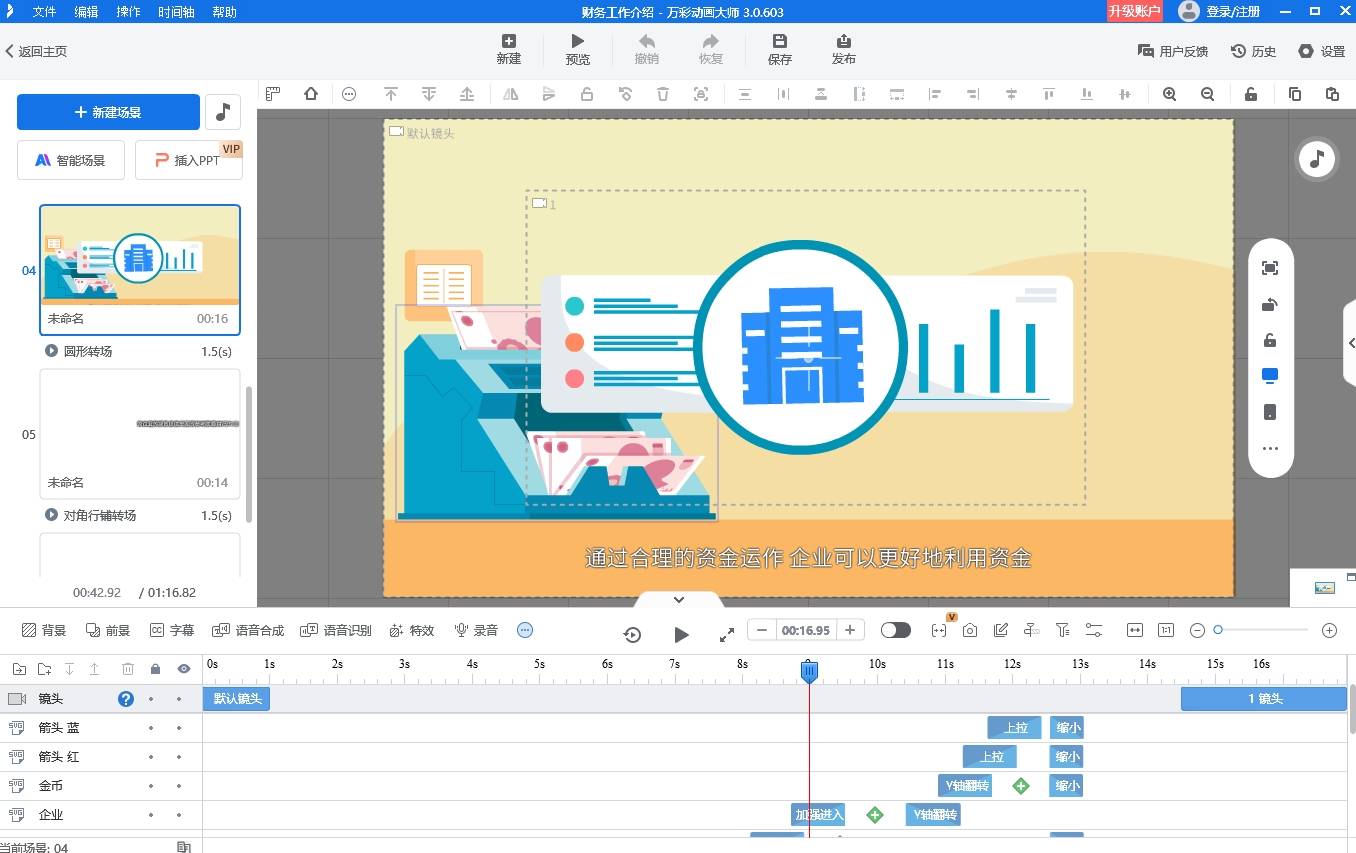Toggle the eye icon in timeline header

[x=184, y=669]
